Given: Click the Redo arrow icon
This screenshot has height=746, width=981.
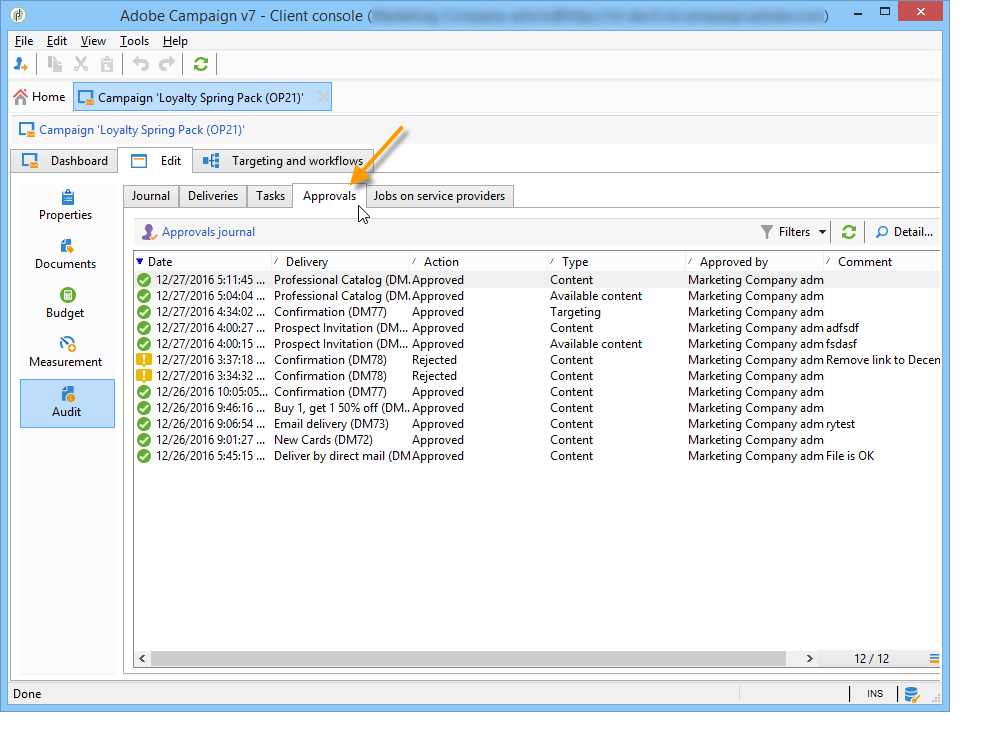Looking at the screenshot, I should 167,64.
